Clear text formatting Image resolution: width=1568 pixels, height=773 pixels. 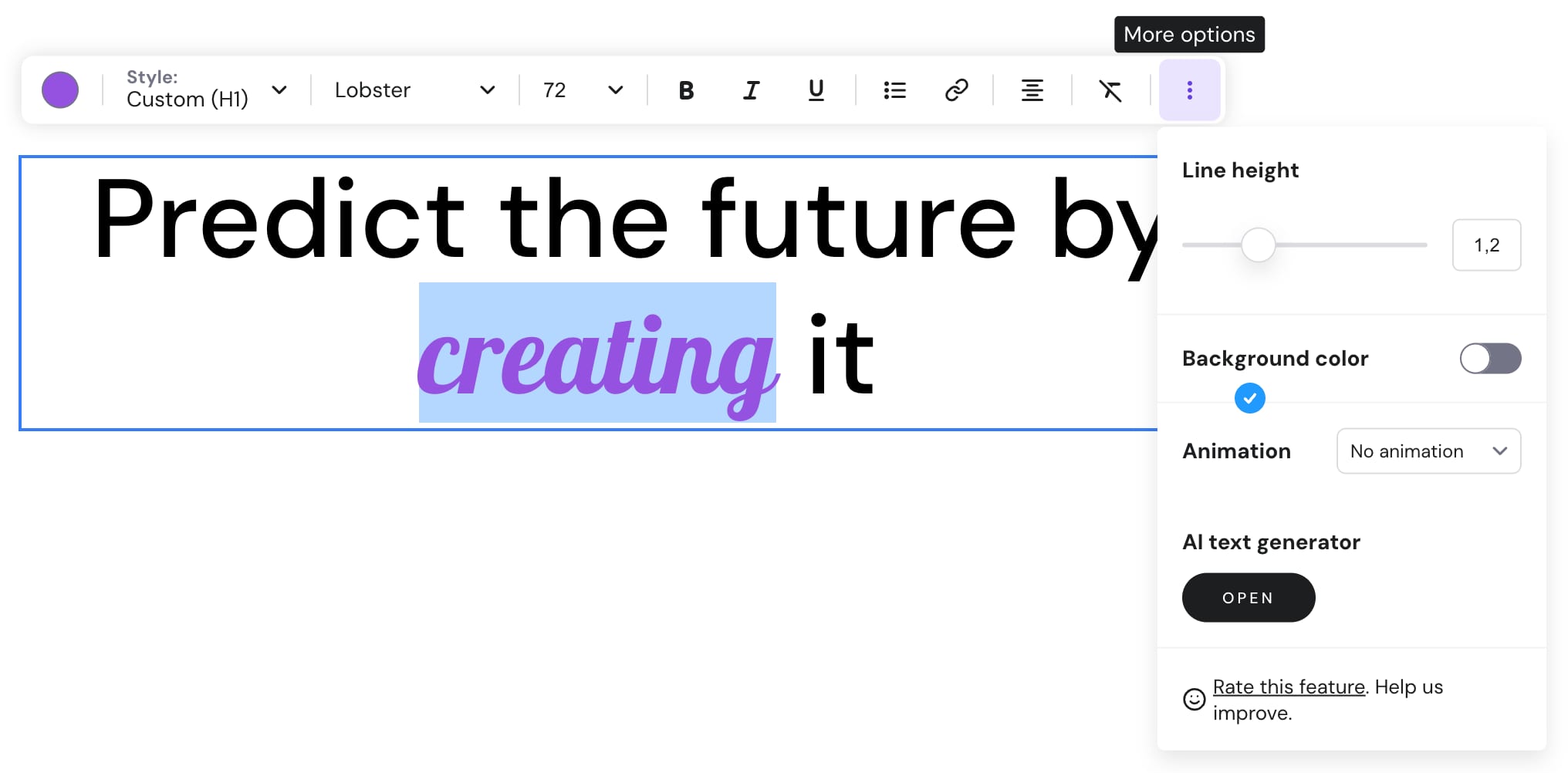1110,90
